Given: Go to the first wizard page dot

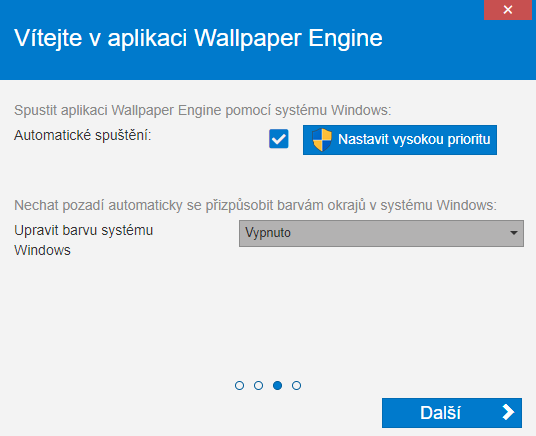Looking at the screenshot, I should pyautogui.click(x=239, y=385).
